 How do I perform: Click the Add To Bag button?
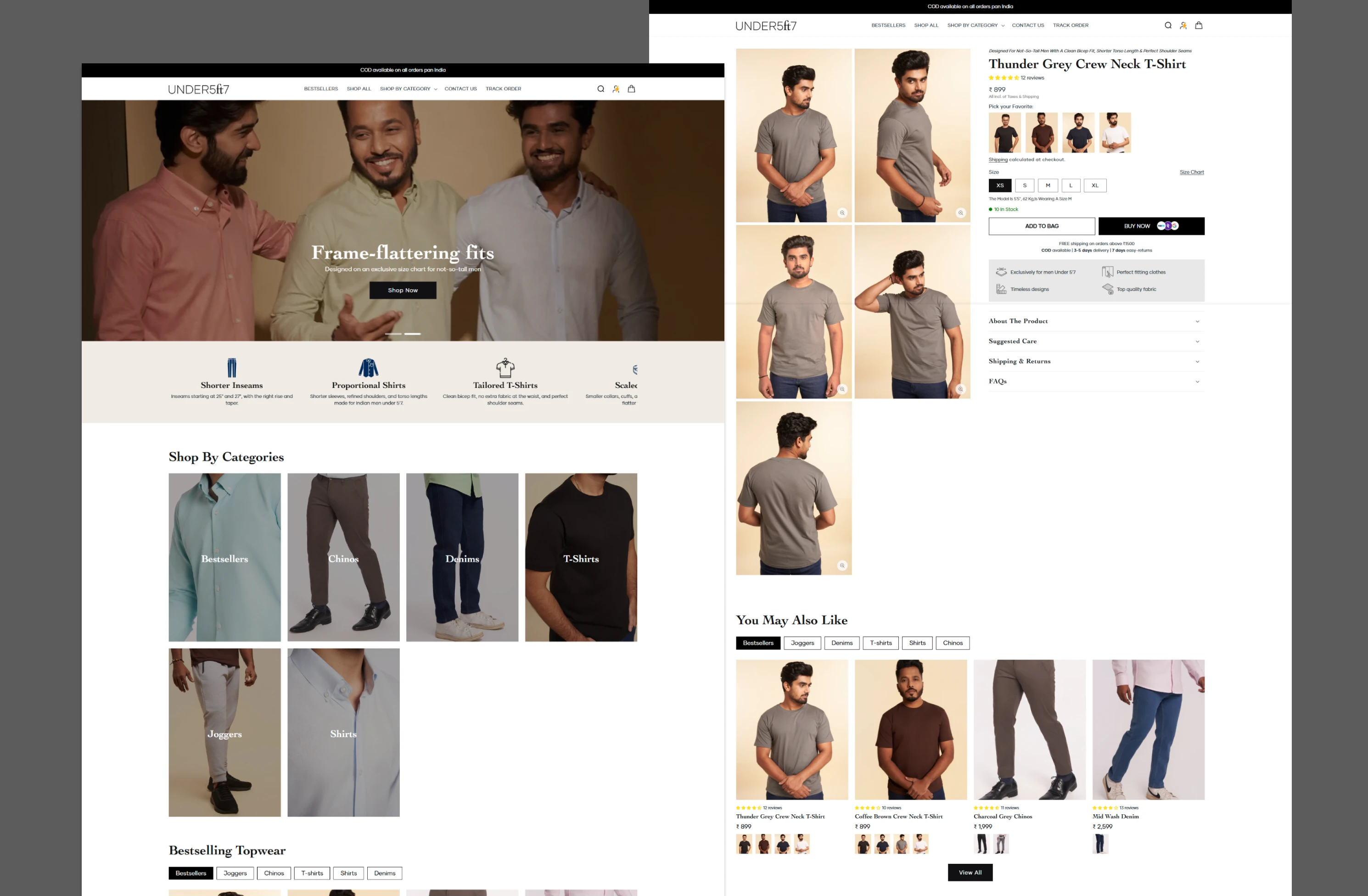pos(1041,226)
